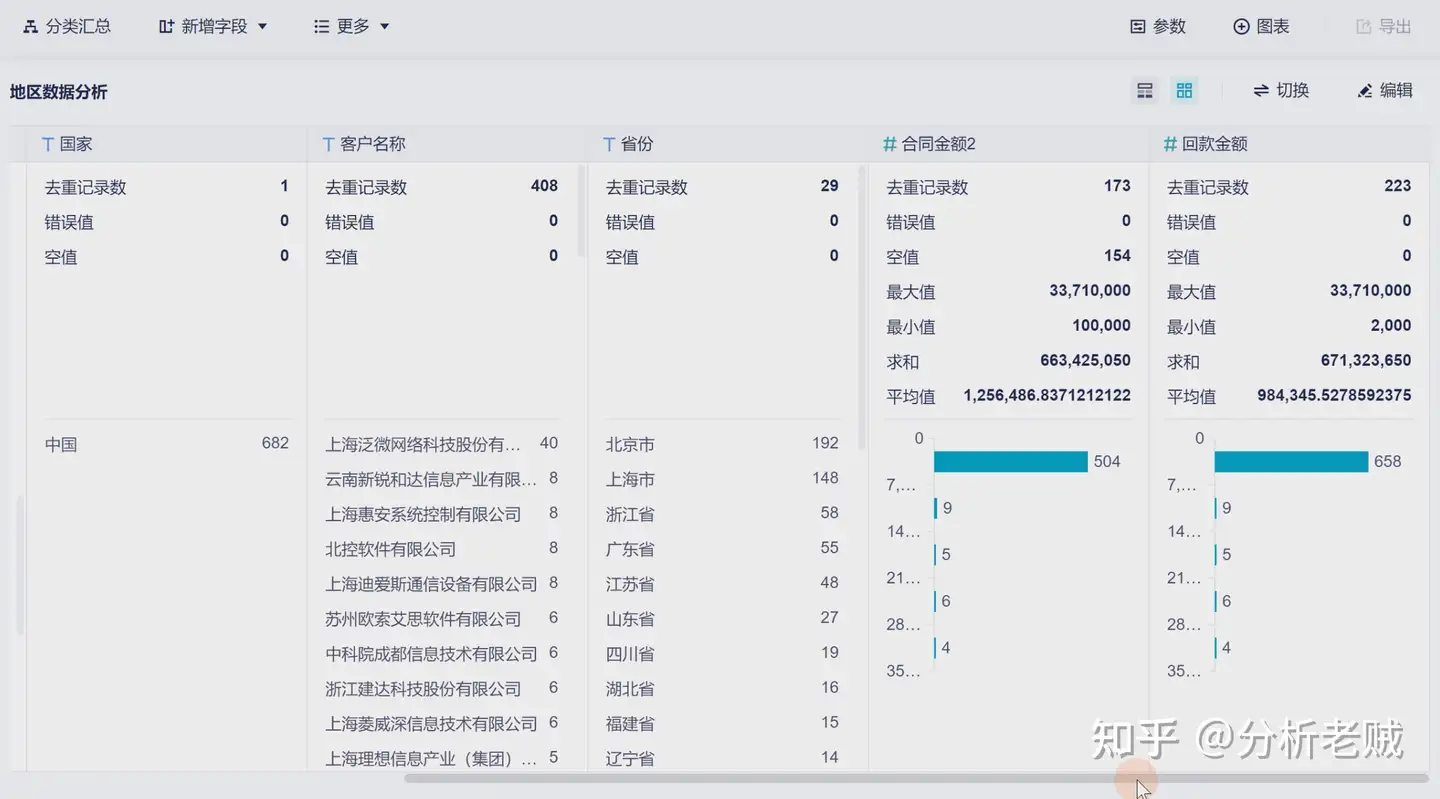Select 上海迪爱斯通信设备有限公司 row

click(x=441, y=584)
